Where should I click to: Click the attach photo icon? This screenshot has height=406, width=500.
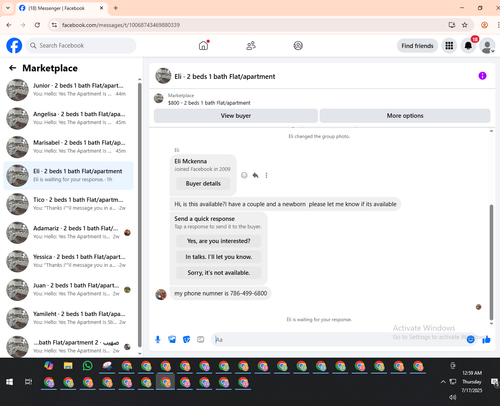click(x=172, y=339)
